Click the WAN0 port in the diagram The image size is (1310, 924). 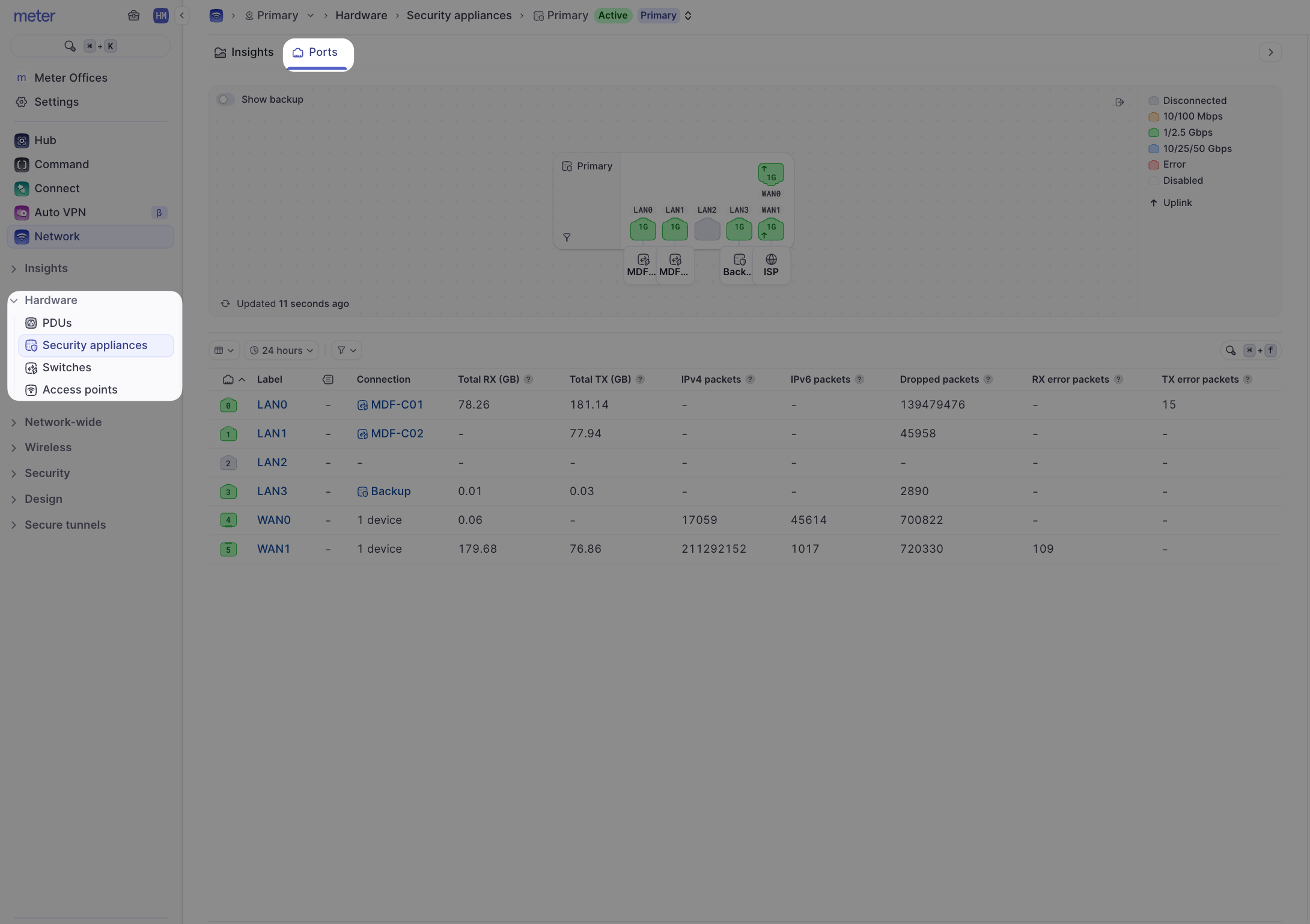pos(771,175)
